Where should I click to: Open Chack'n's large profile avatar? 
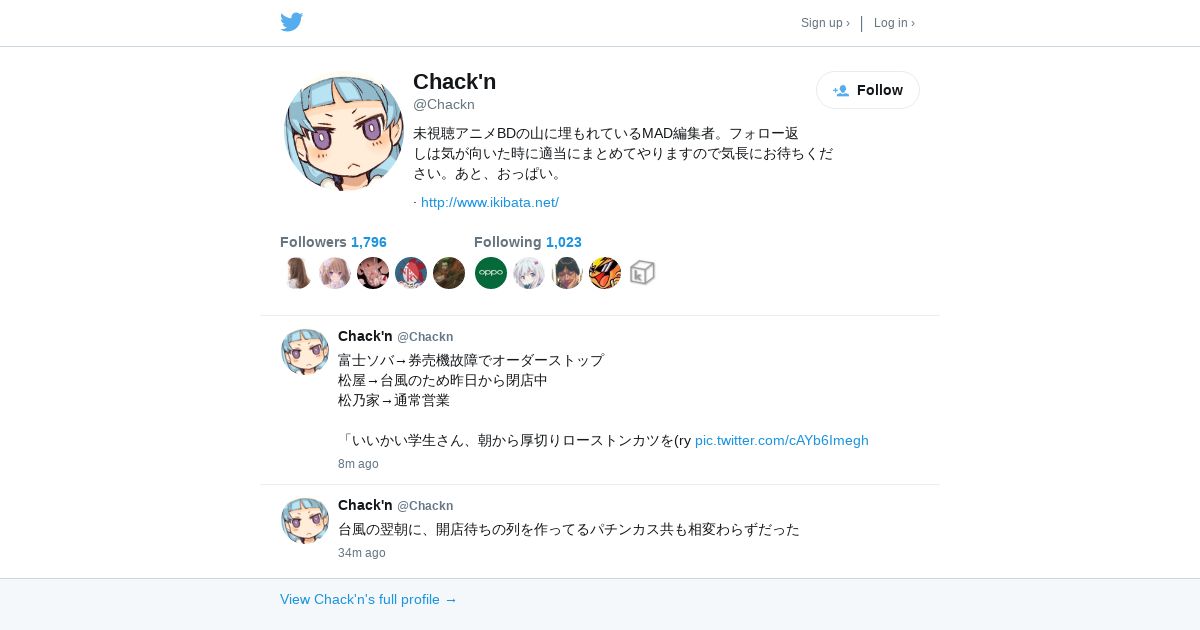tap(343, 131)
